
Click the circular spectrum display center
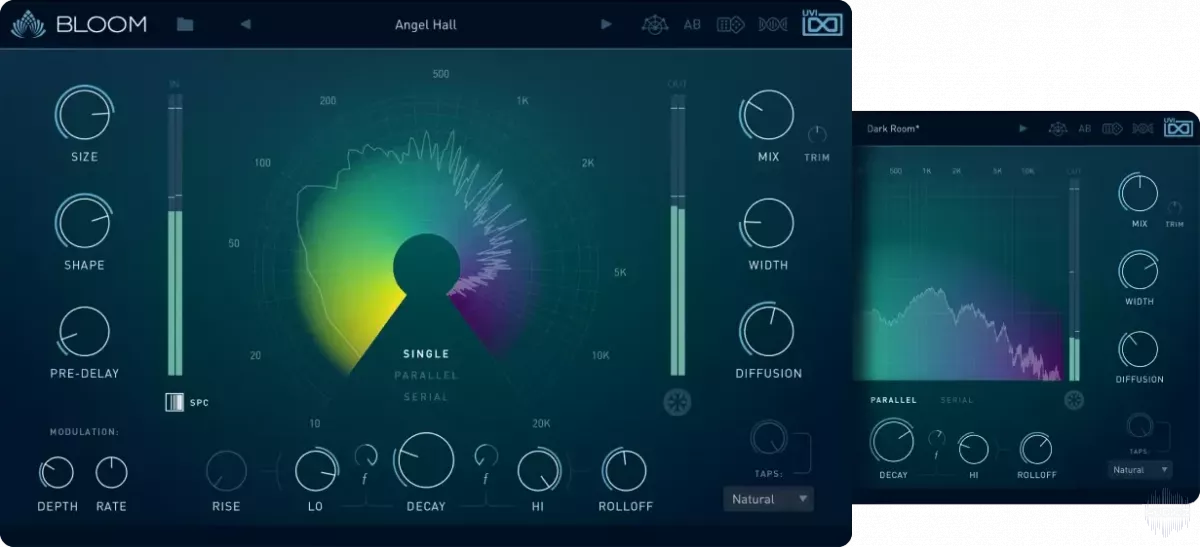(426, 266)
